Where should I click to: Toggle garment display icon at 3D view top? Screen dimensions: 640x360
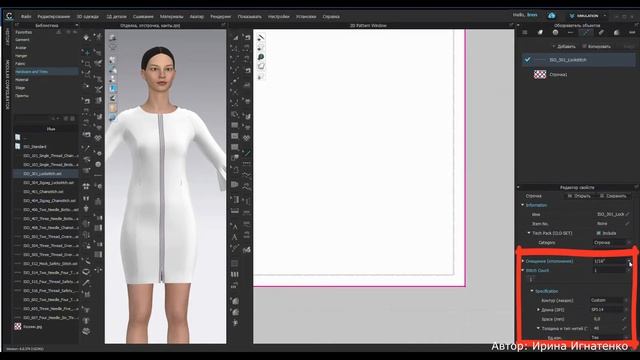(113, 38)
